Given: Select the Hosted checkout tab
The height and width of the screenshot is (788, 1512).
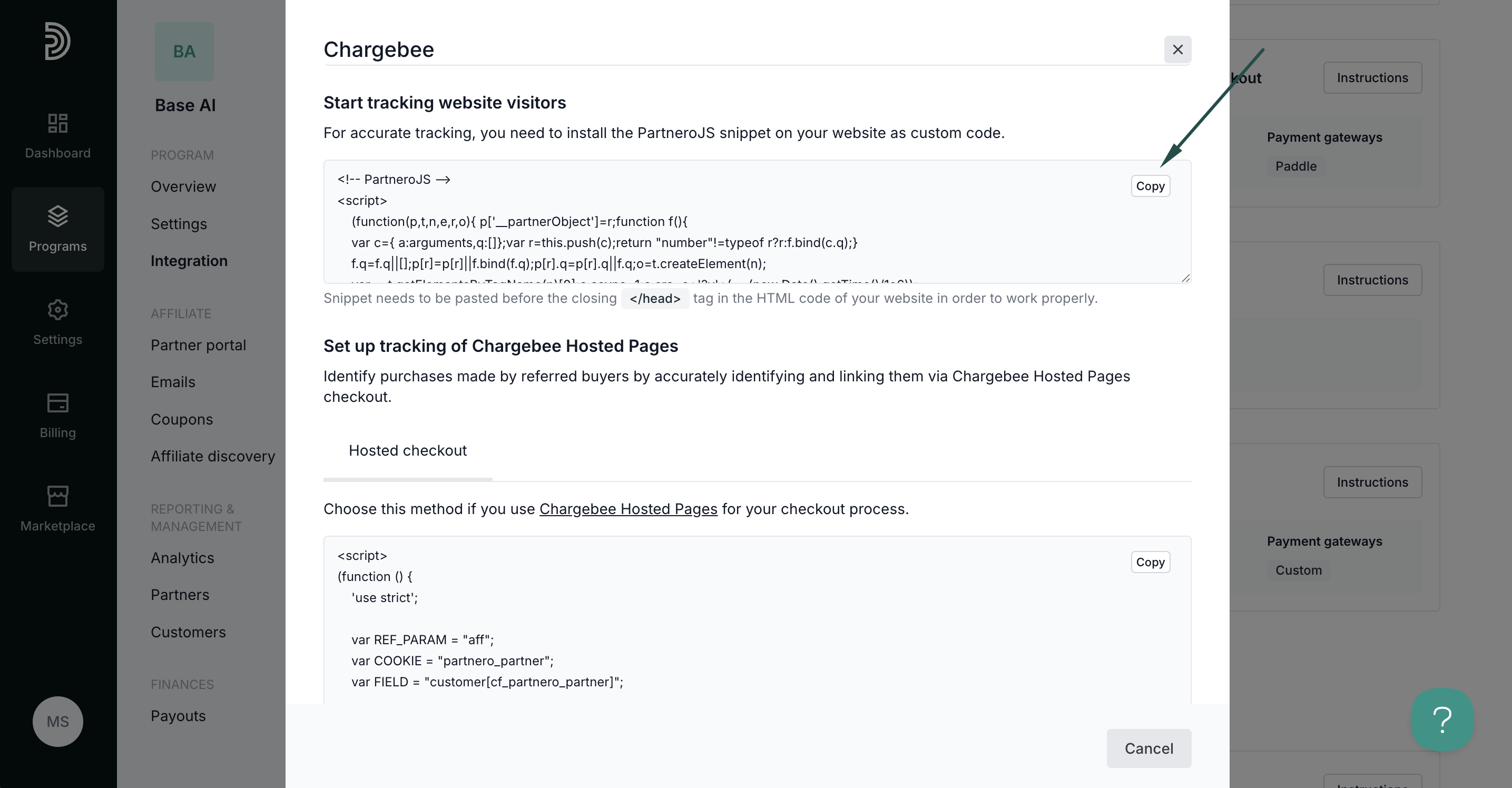Looking at the screenshot, I should 407,450.
